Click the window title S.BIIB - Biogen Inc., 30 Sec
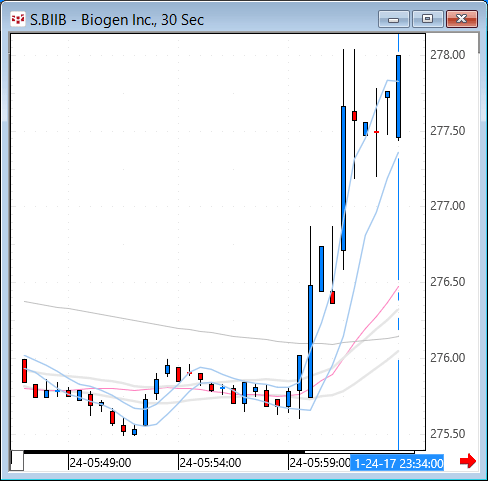488x481 pixels. click(x=117, y=20)
